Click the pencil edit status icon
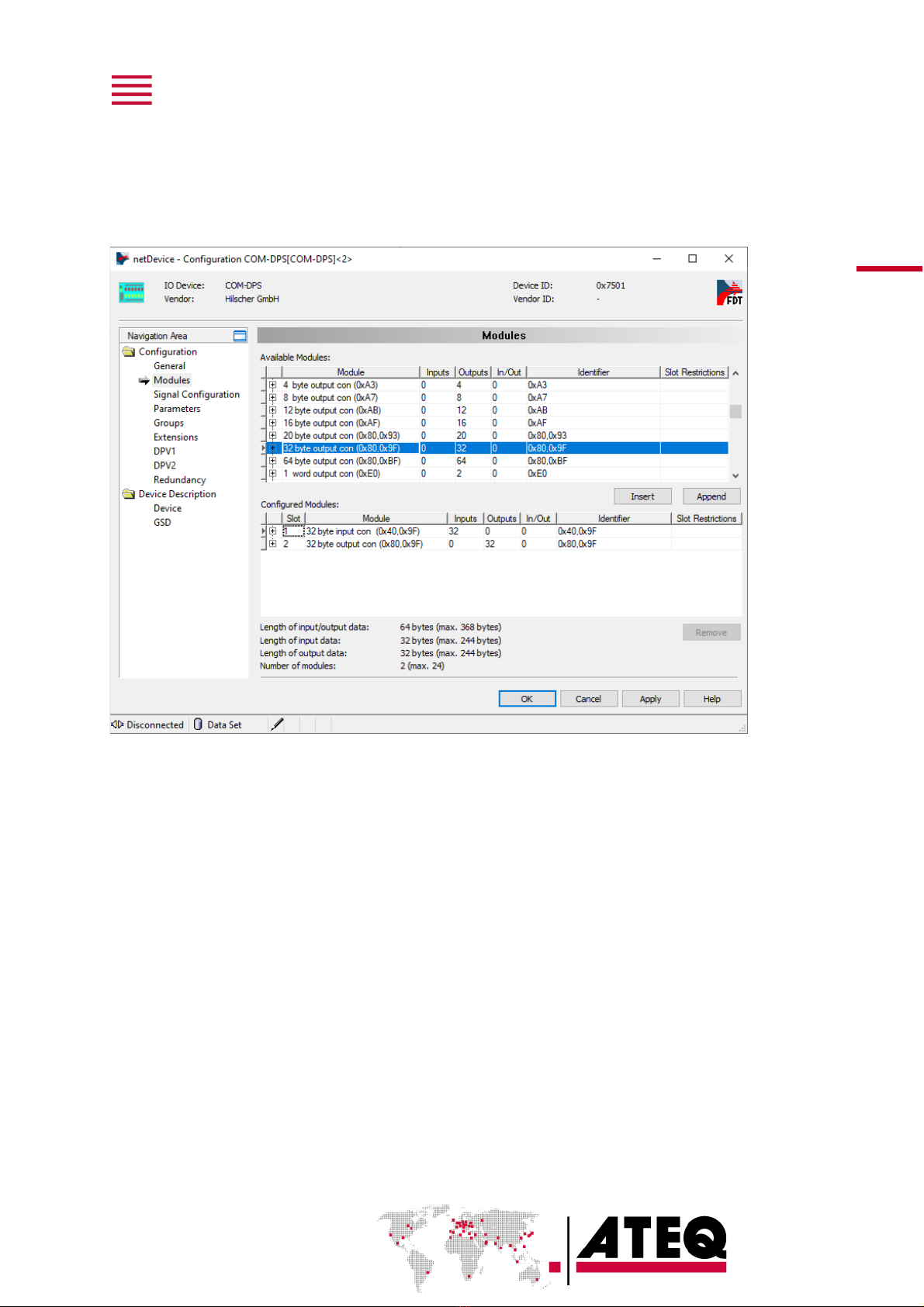The image size is (924, 1307). [x=277, y=724]
